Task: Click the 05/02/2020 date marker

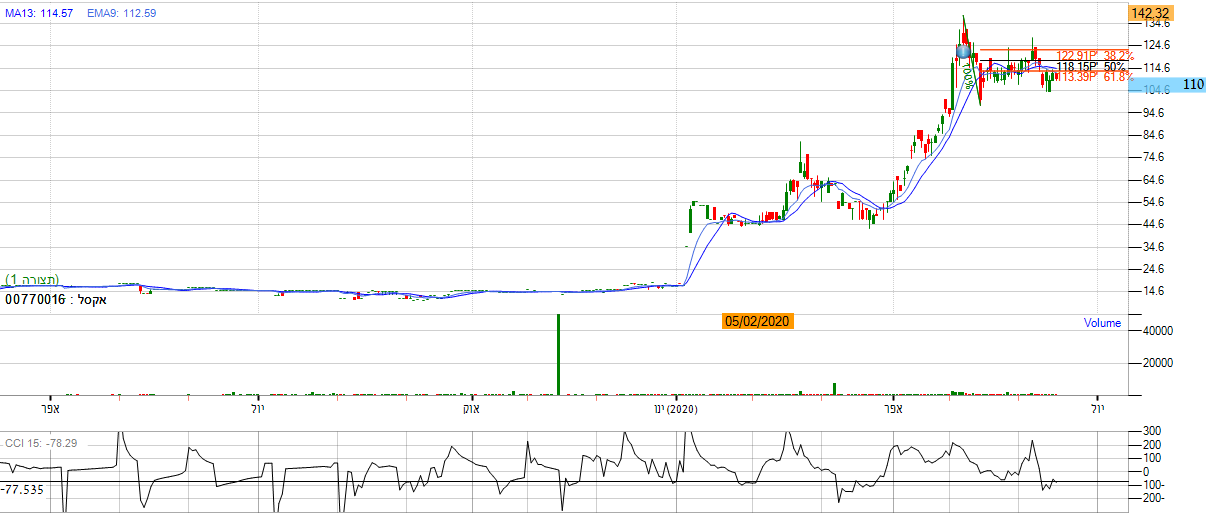Action: coord(757,321)
